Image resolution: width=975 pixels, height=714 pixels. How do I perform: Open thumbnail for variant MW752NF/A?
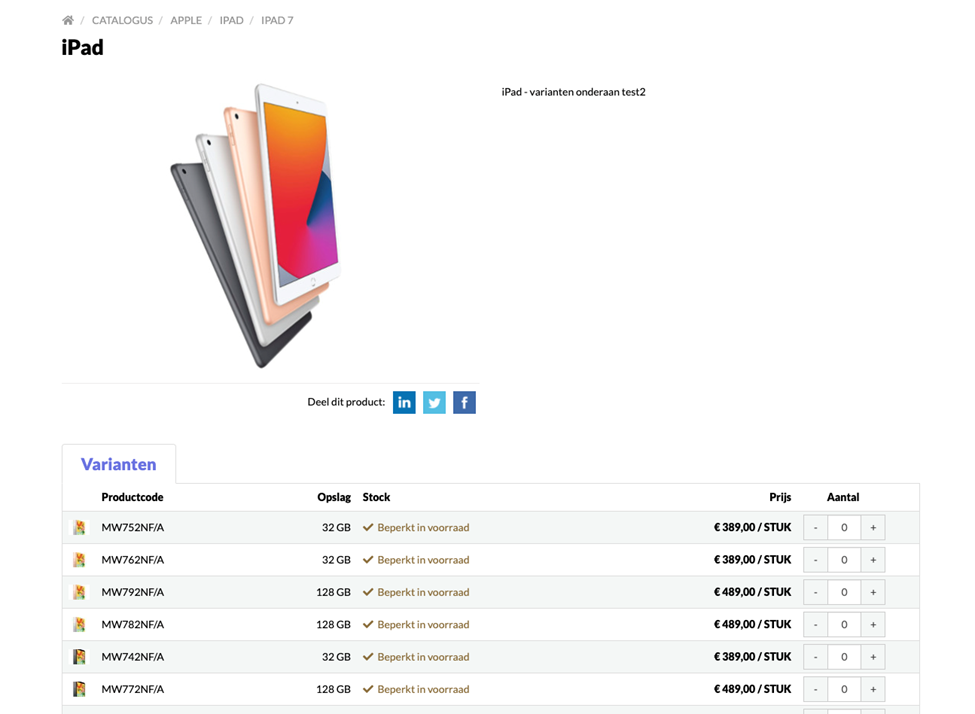coord(79,527)
